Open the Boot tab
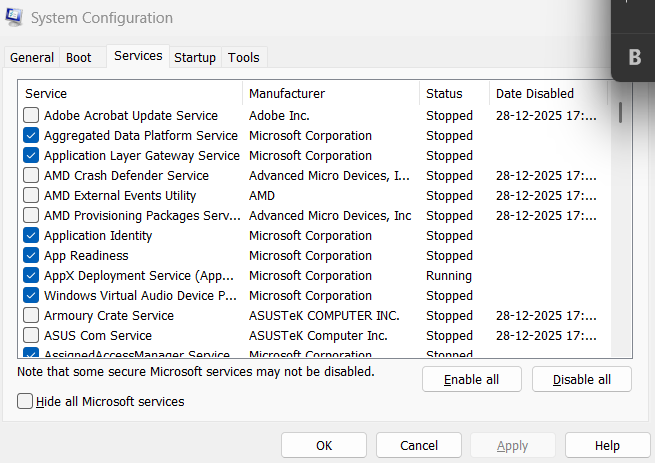This screenshot has width=655, height=463. (78, 58)
